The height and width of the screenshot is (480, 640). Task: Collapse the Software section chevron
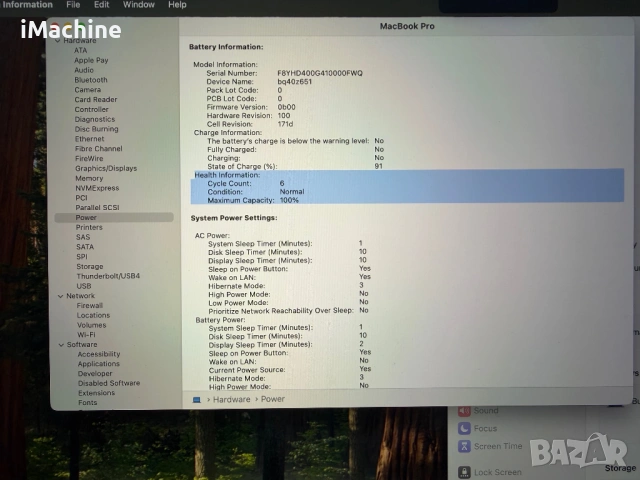[x=61, y=345]
